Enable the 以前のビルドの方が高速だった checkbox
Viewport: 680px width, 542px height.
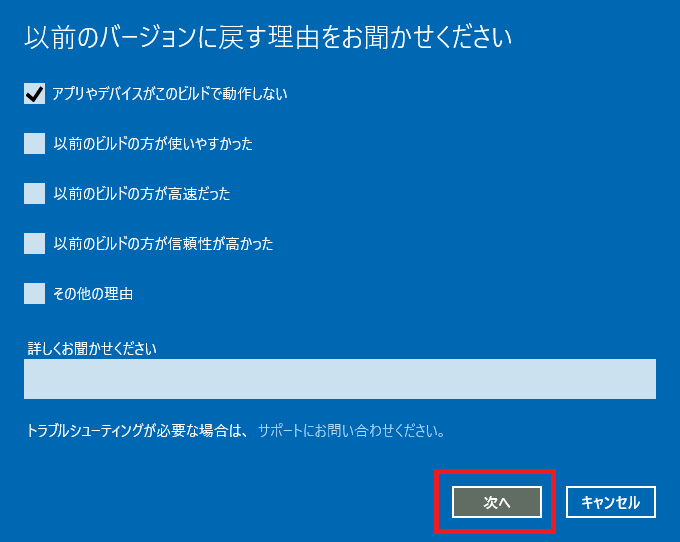coord(34,193)
